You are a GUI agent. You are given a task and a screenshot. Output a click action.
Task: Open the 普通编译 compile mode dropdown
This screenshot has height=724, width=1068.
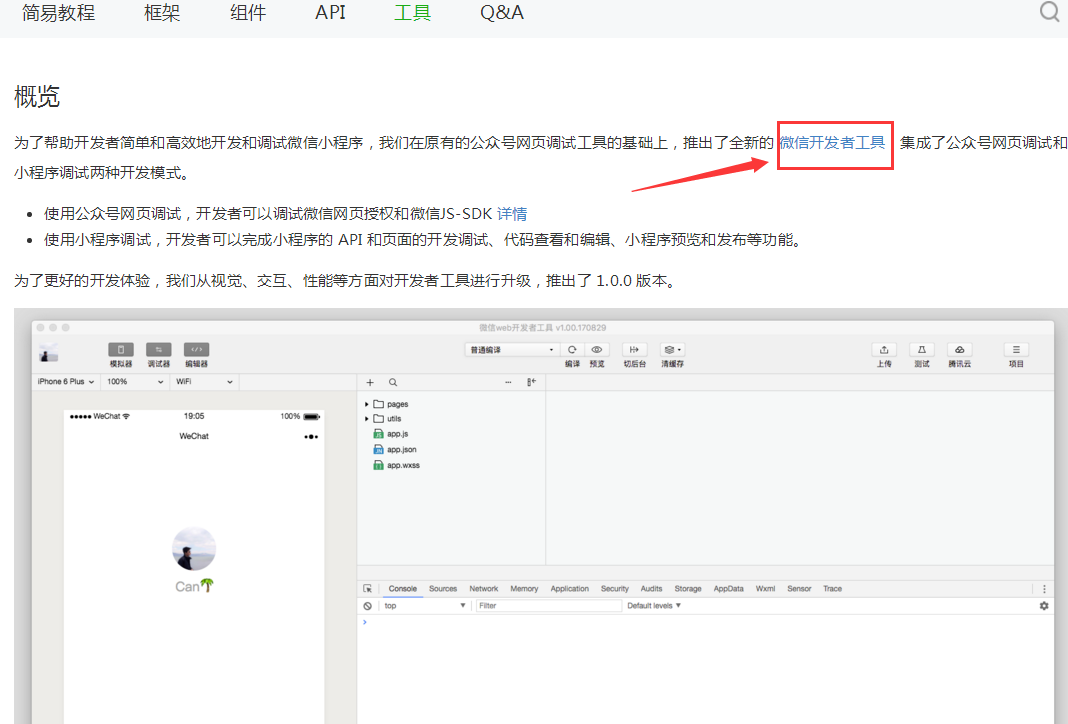coord(512,349)
